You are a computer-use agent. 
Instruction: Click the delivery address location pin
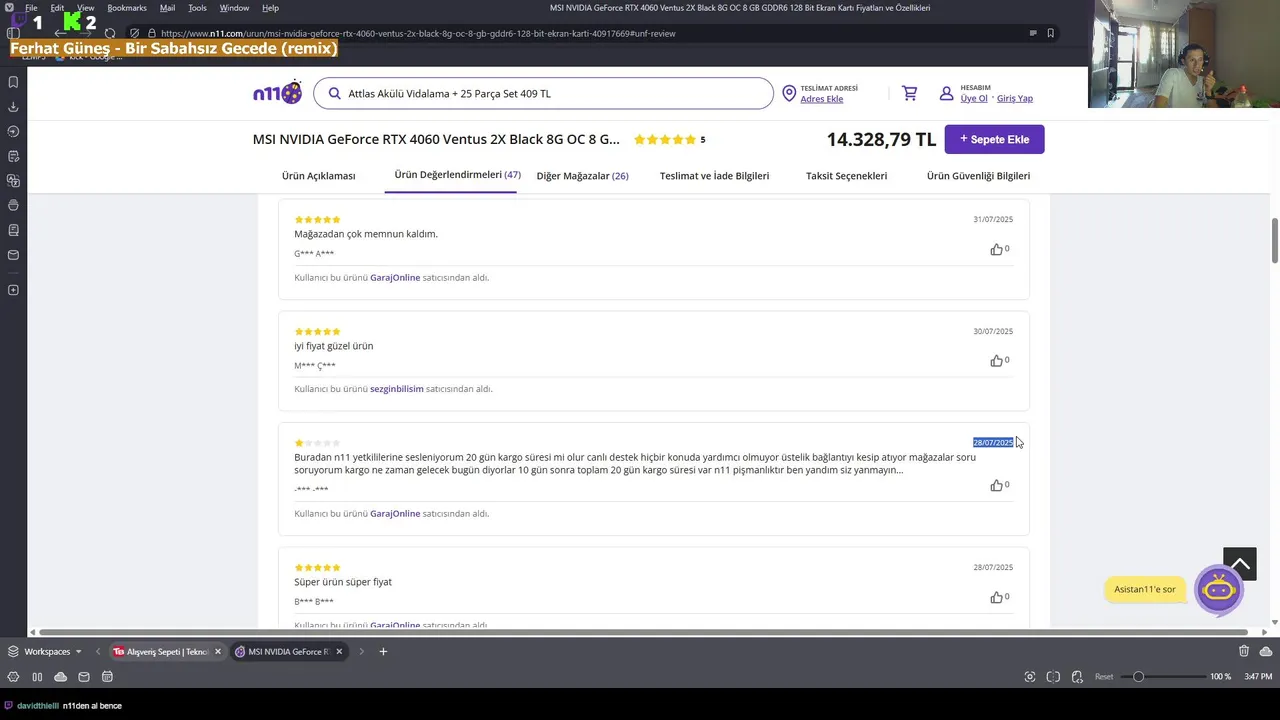[x=789, y=93]
